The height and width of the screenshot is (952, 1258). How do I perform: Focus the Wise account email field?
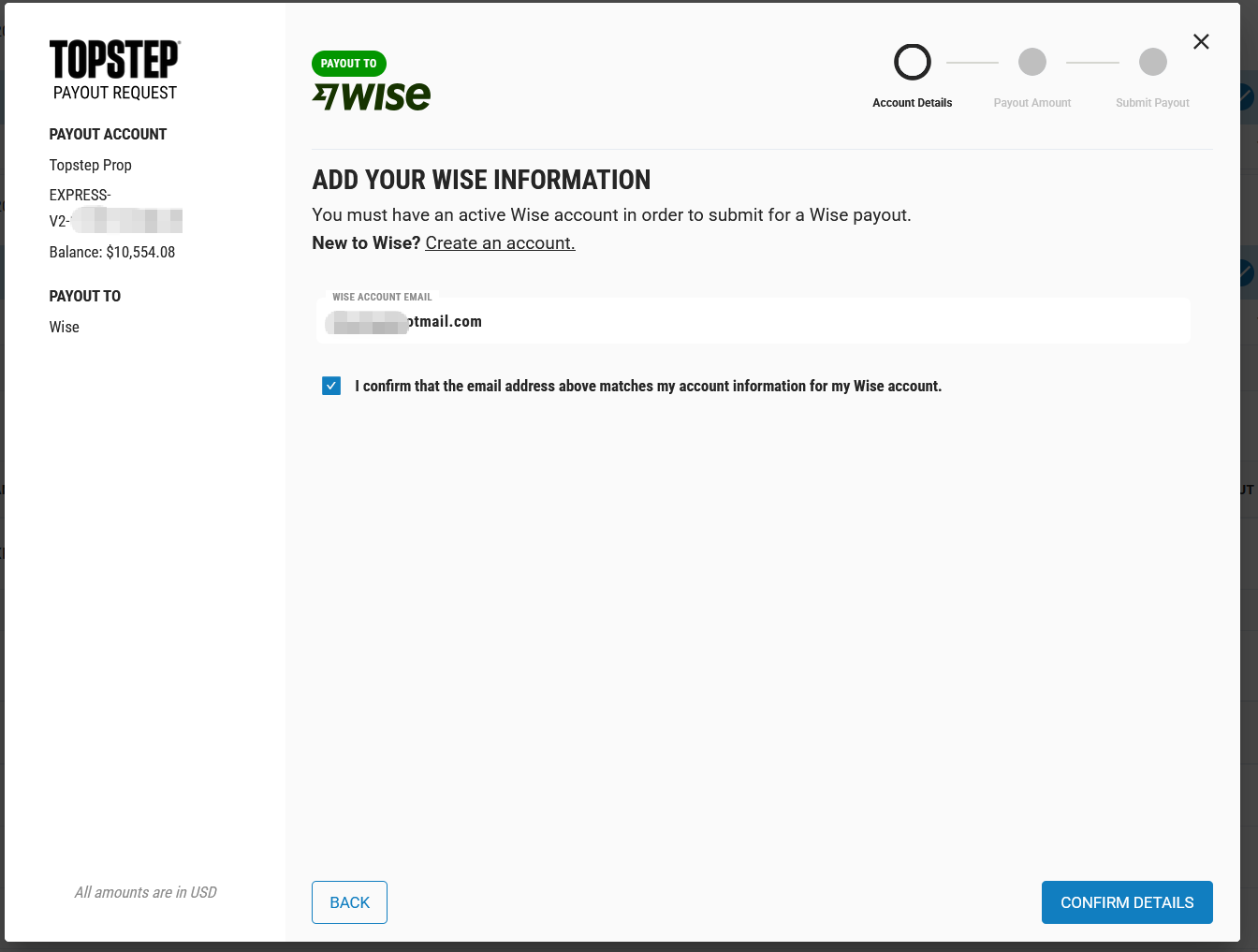pyautogui.click(x=753, y=321)
